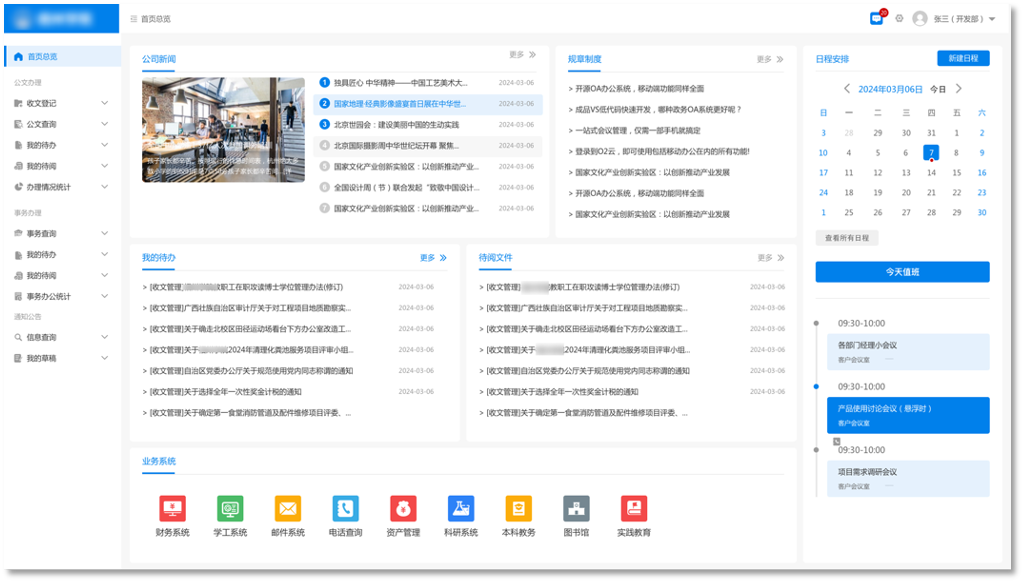
Task: Expand the 我的草稿 chevron
Action: [104, 358]
